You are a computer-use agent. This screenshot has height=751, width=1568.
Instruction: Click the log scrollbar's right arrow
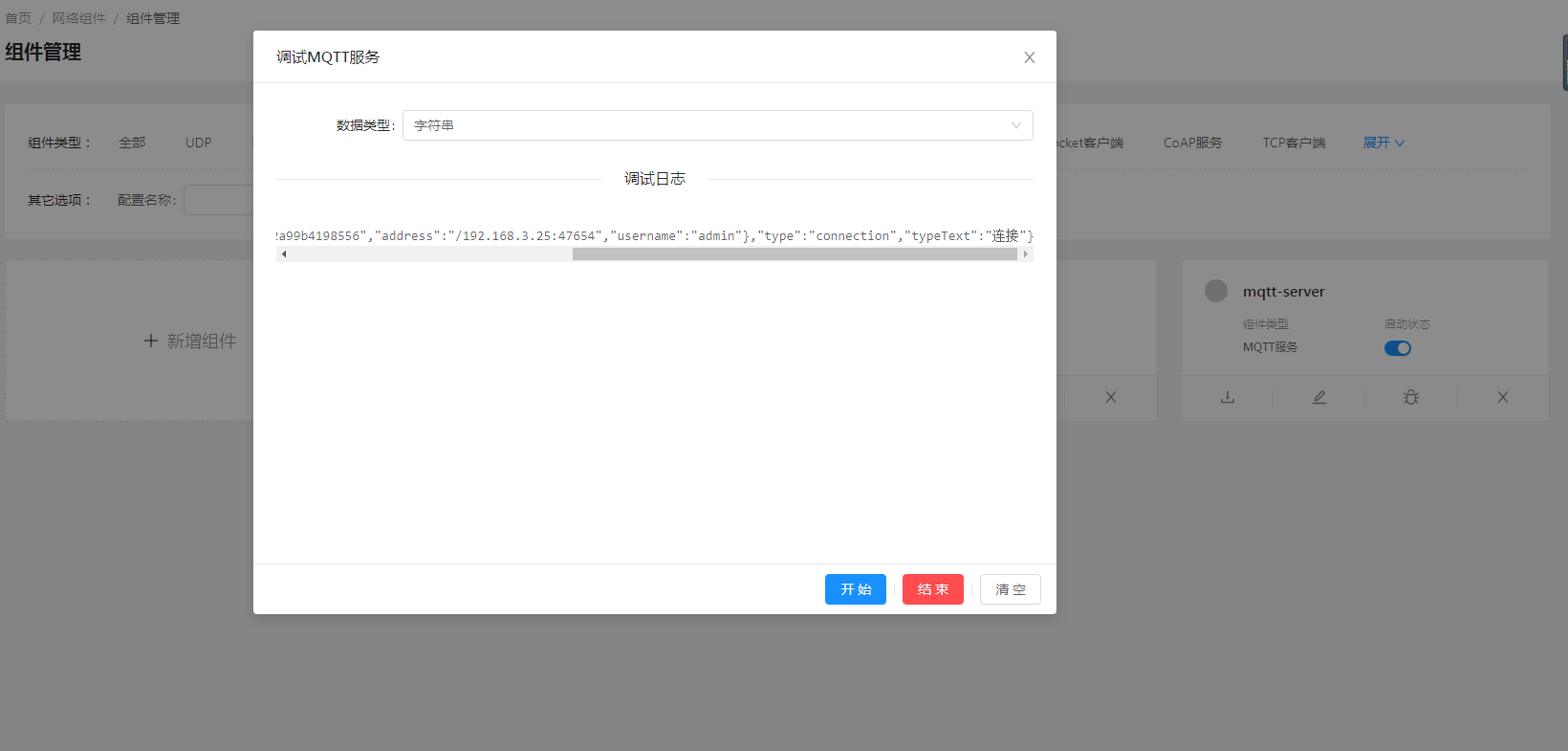1026,254
